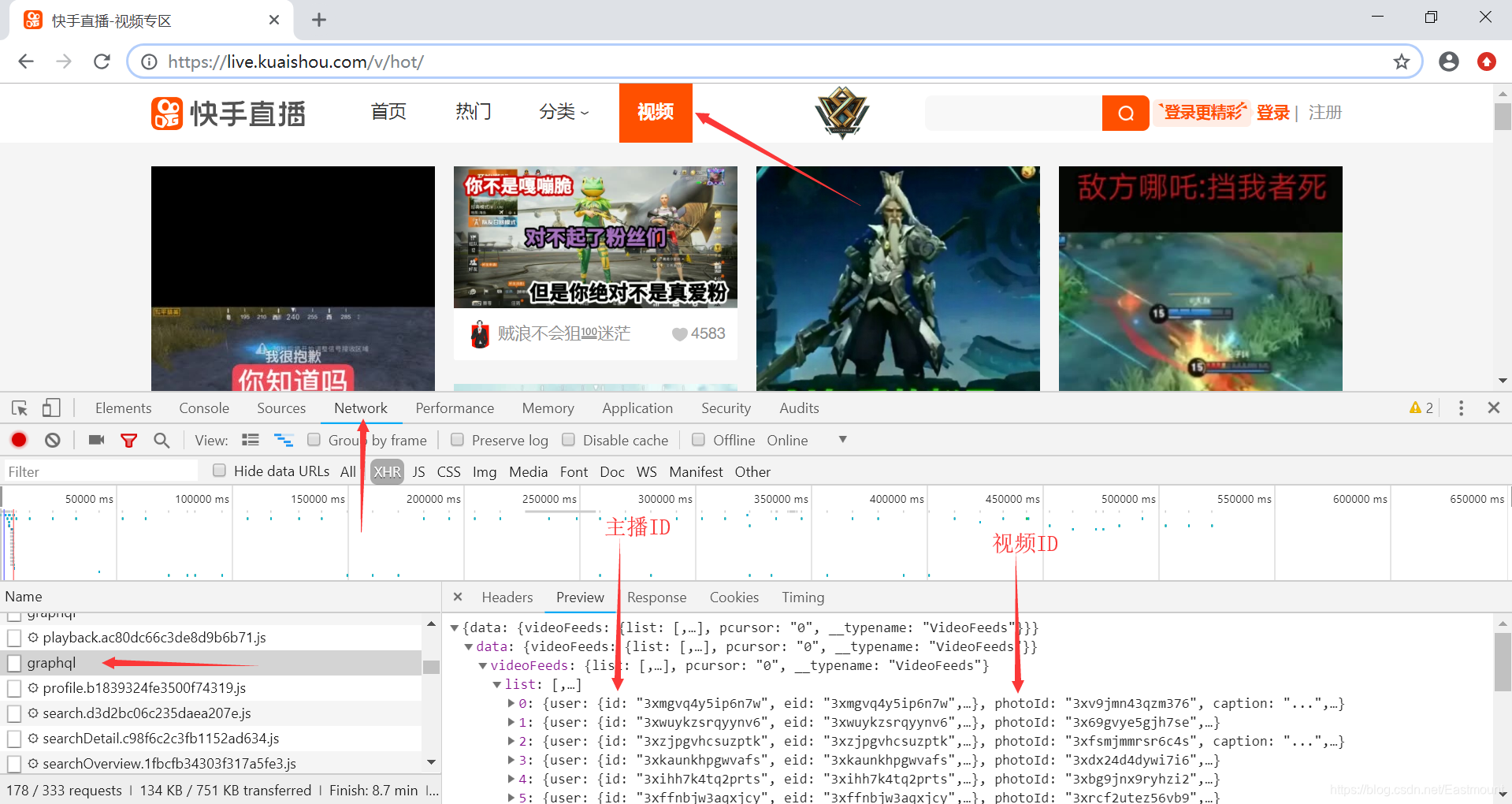Click the red browser update icon

click(1486, 61)
